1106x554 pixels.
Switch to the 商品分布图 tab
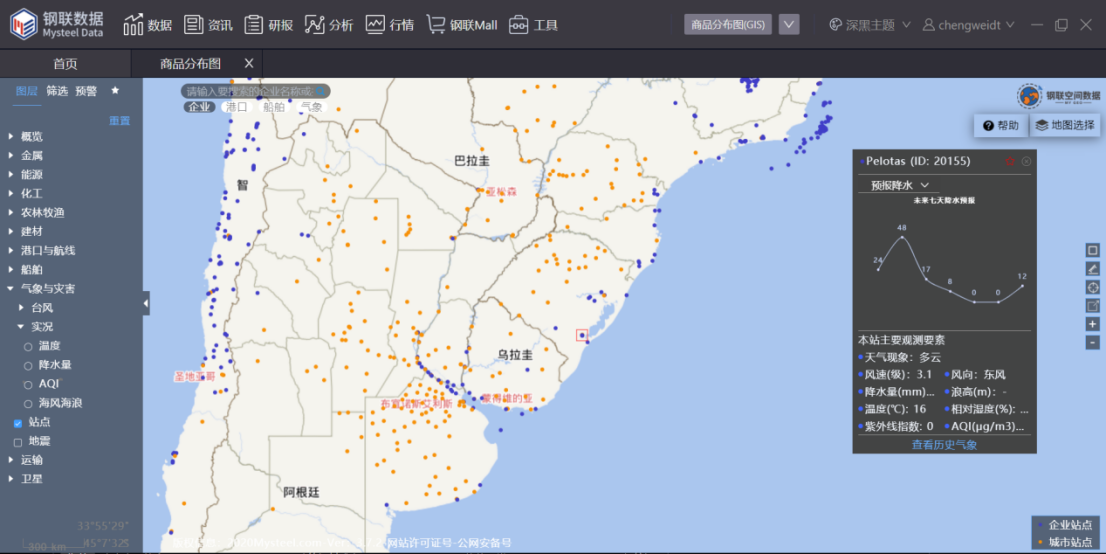point(190,64)
